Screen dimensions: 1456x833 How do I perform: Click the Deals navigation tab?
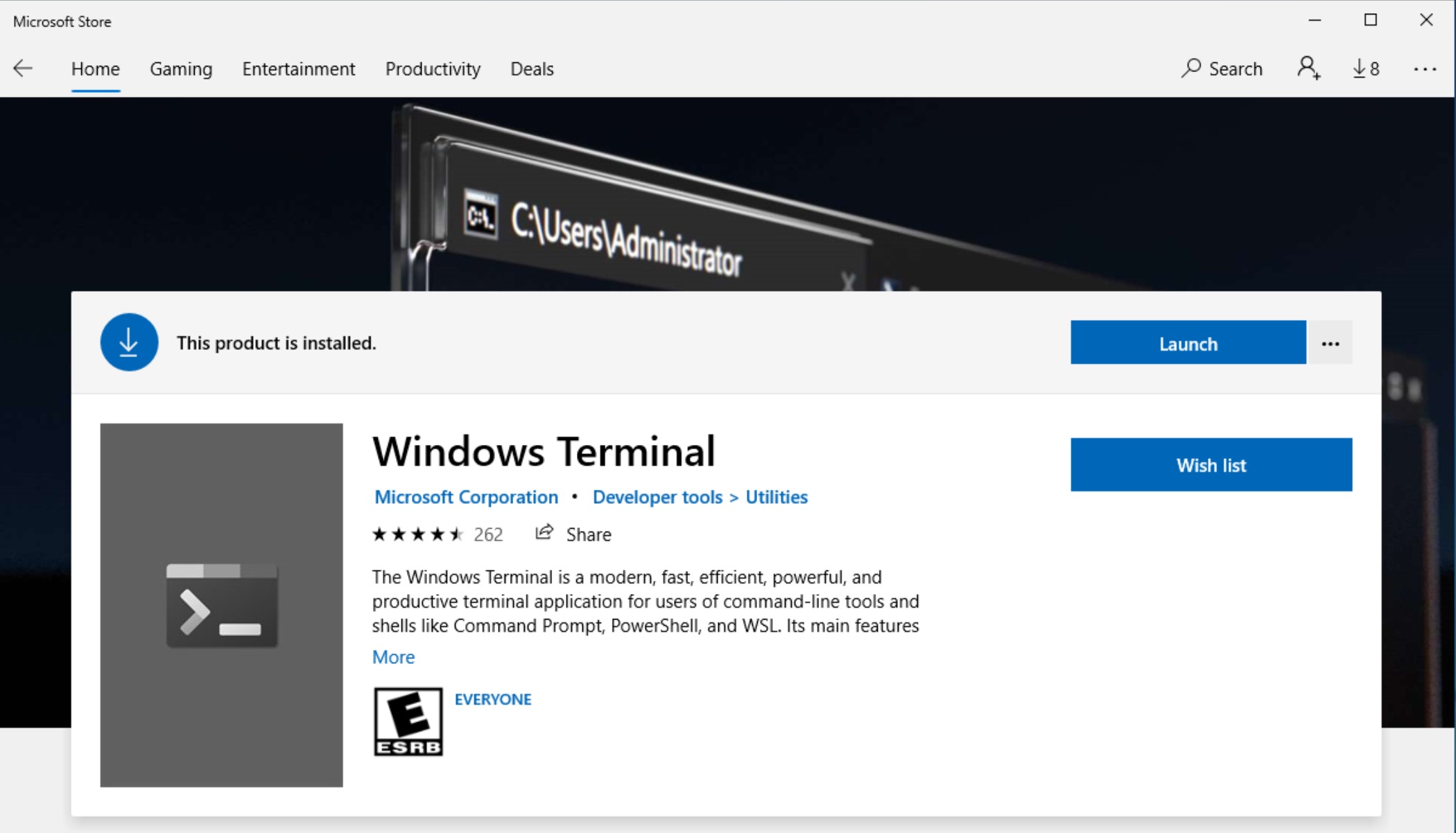[531, 68]
